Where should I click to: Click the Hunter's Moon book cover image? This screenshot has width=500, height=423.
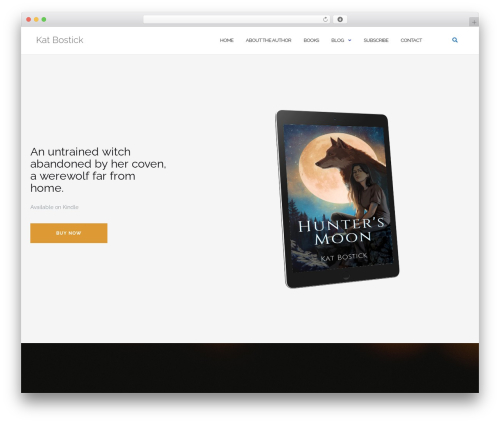(337, 199)
